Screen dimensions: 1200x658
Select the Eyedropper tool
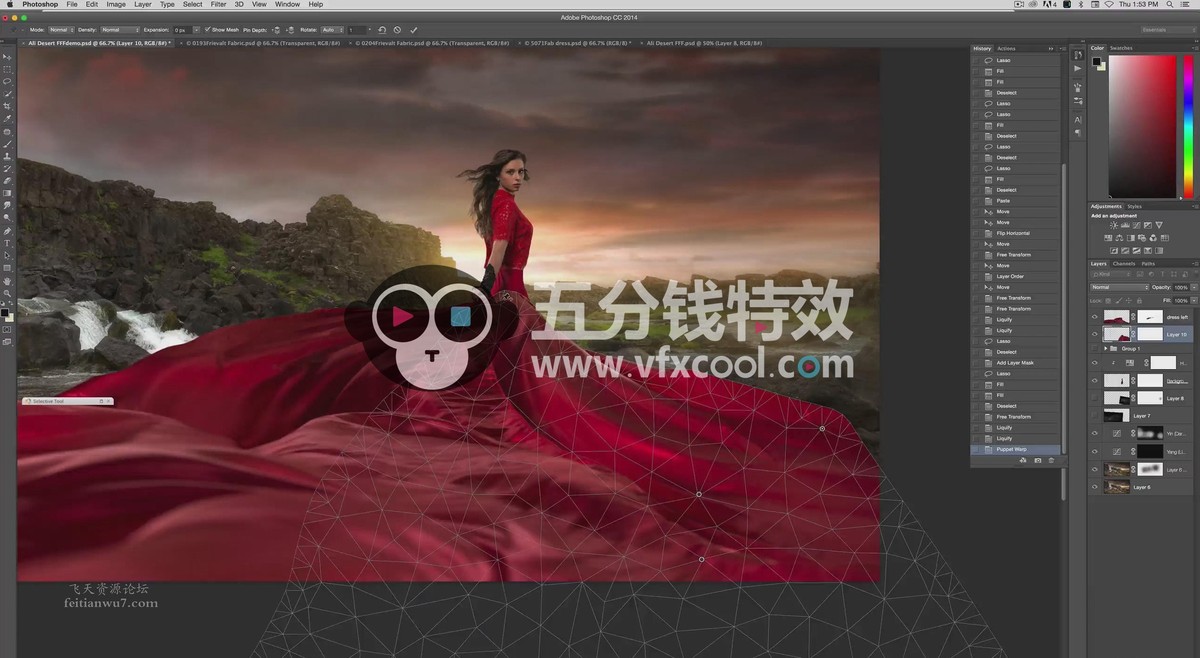pyautogui.click(x=7, y=118)
